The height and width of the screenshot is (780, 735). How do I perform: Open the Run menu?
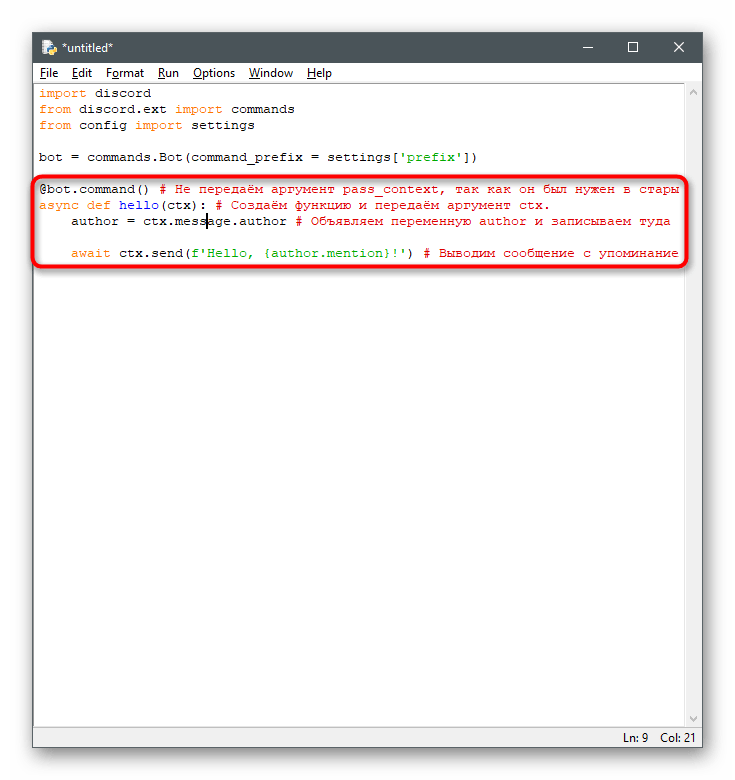tap(168, 73)
